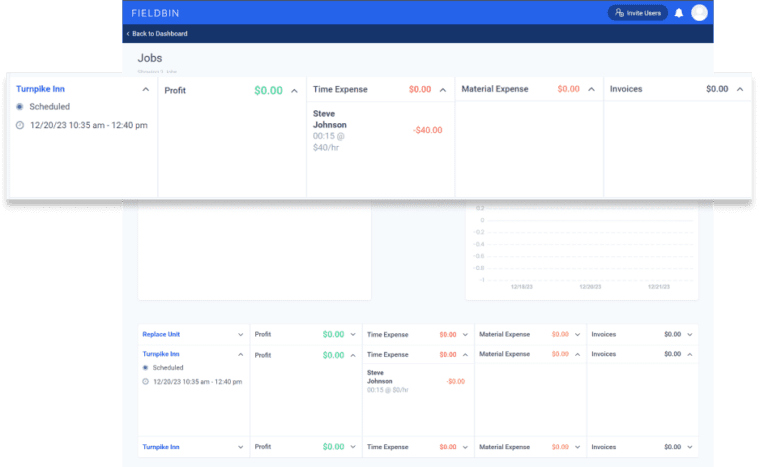Viewport: 768px width, 467px height.
Task: Expand the Replace Unit job row chevron
Action: point(240,334)
